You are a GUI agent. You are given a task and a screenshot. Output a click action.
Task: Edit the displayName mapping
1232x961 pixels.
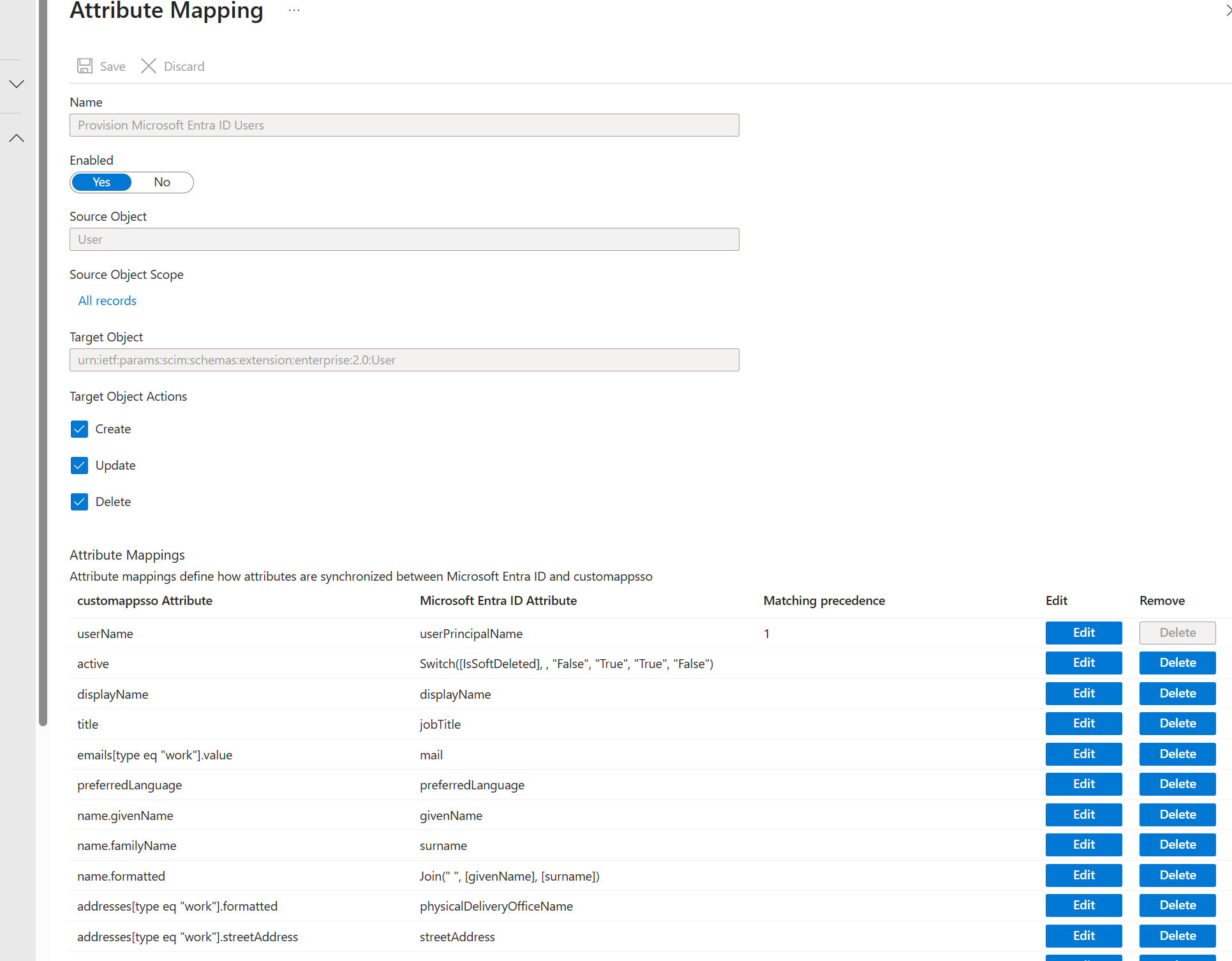pos(1084,694)
